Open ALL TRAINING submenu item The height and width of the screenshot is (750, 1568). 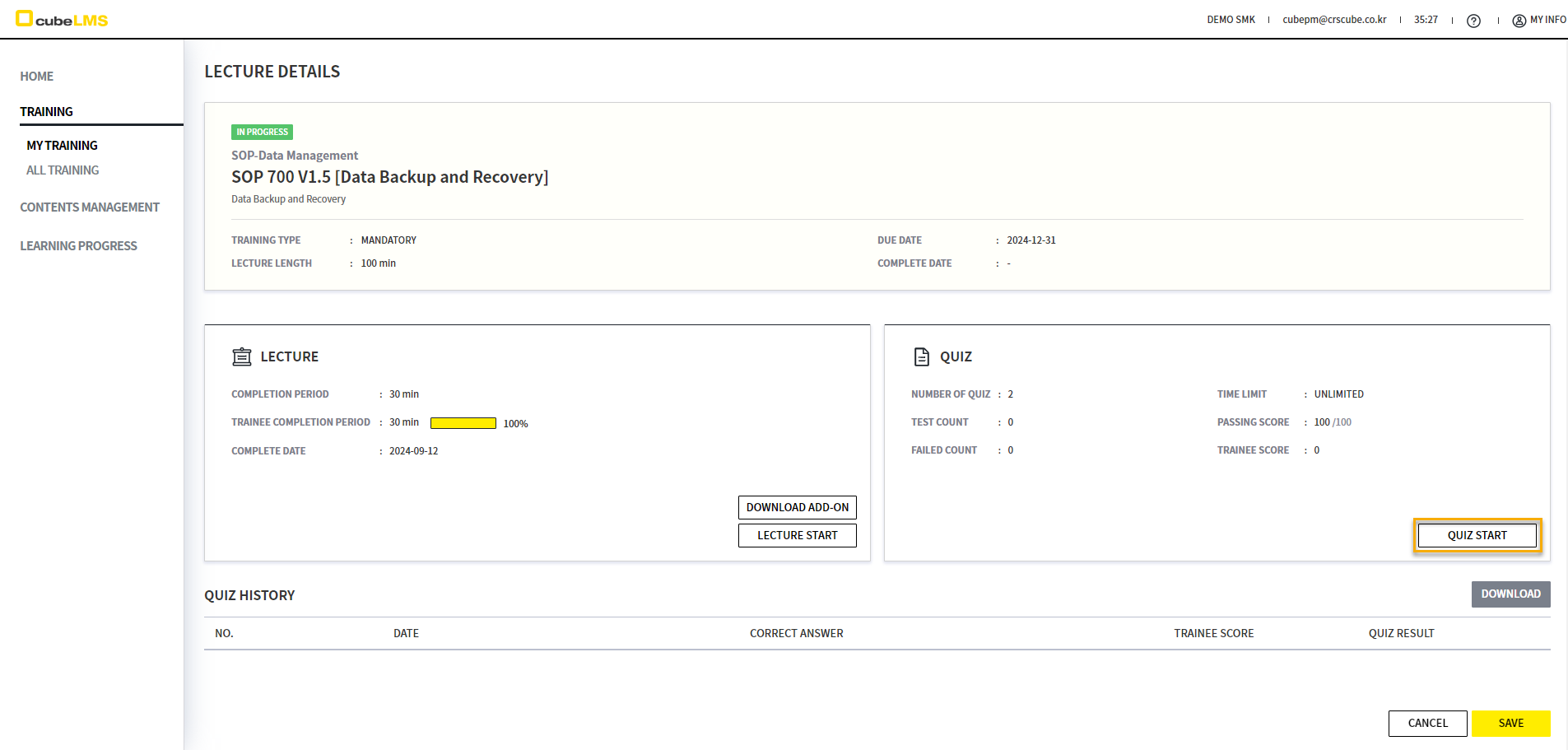63,170
